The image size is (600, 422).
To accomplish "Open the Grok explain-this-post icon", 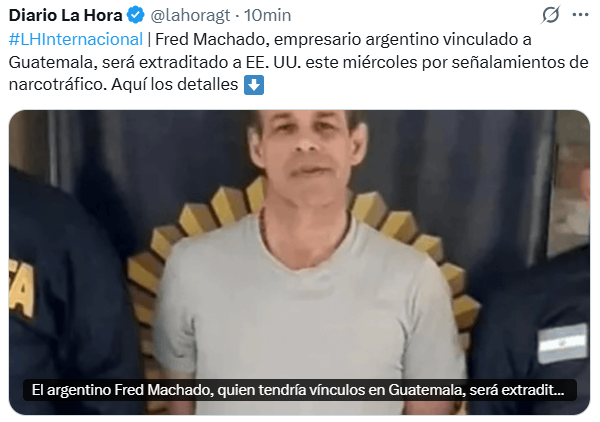I will [551, 15].
